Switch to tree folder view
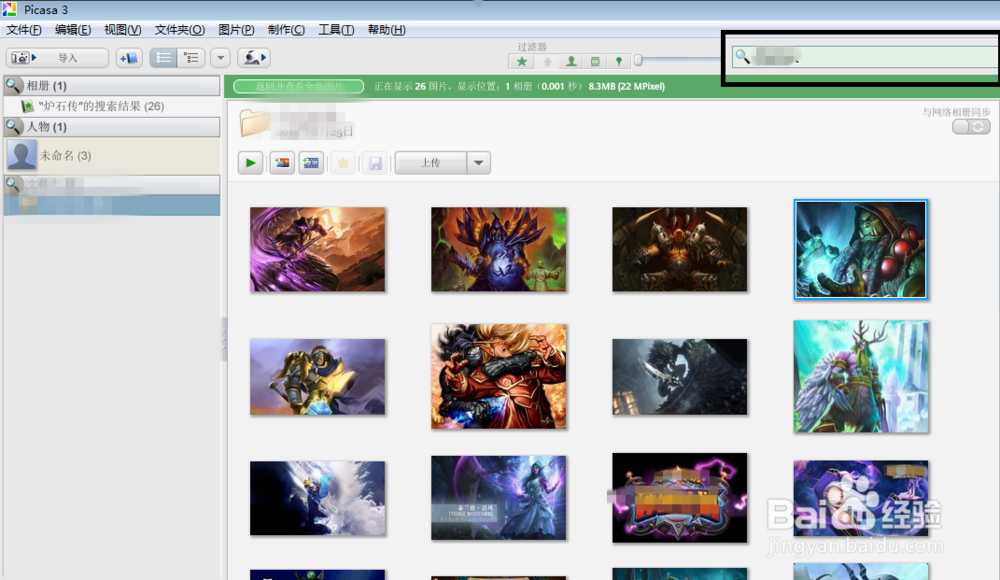Image resolution: width=1000 pixels, height=580 pixels. coord(191,58)
